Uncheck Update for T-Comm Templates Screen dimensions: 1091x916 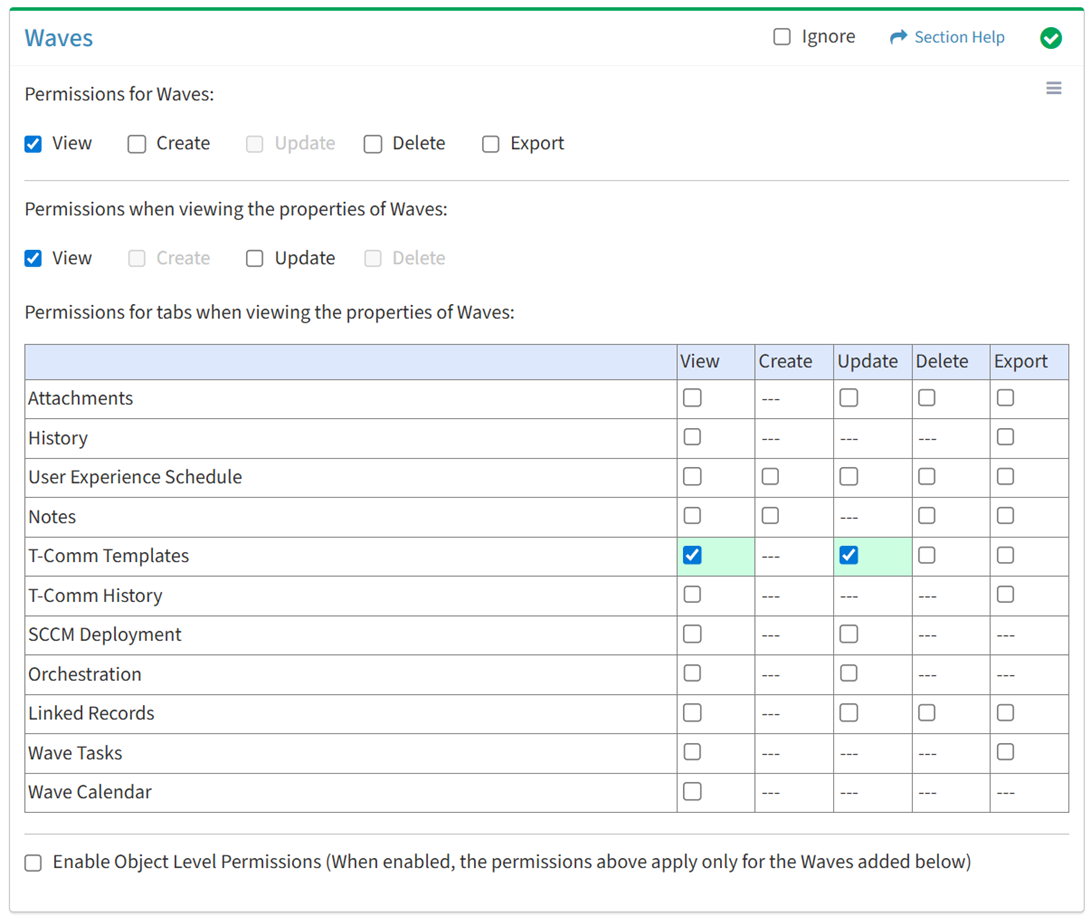click(849, 555)
